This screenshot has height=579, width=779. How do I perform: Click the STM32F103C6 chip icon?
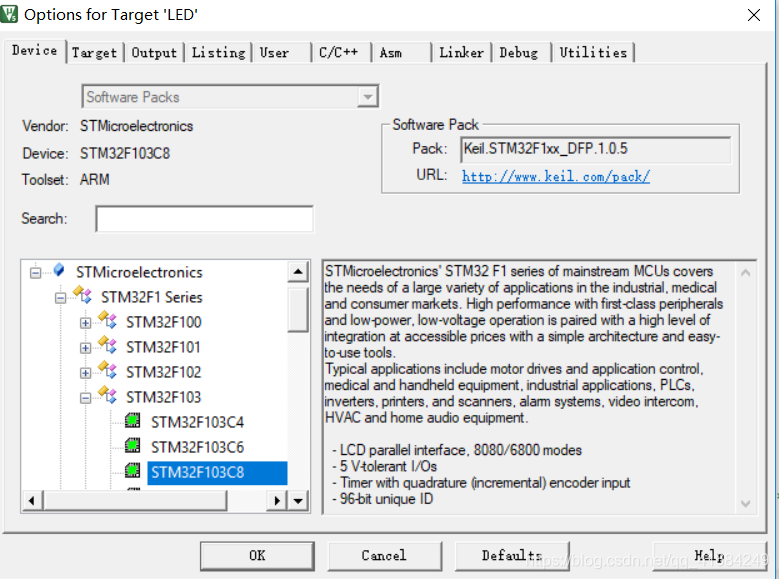(x=133, y=445)
